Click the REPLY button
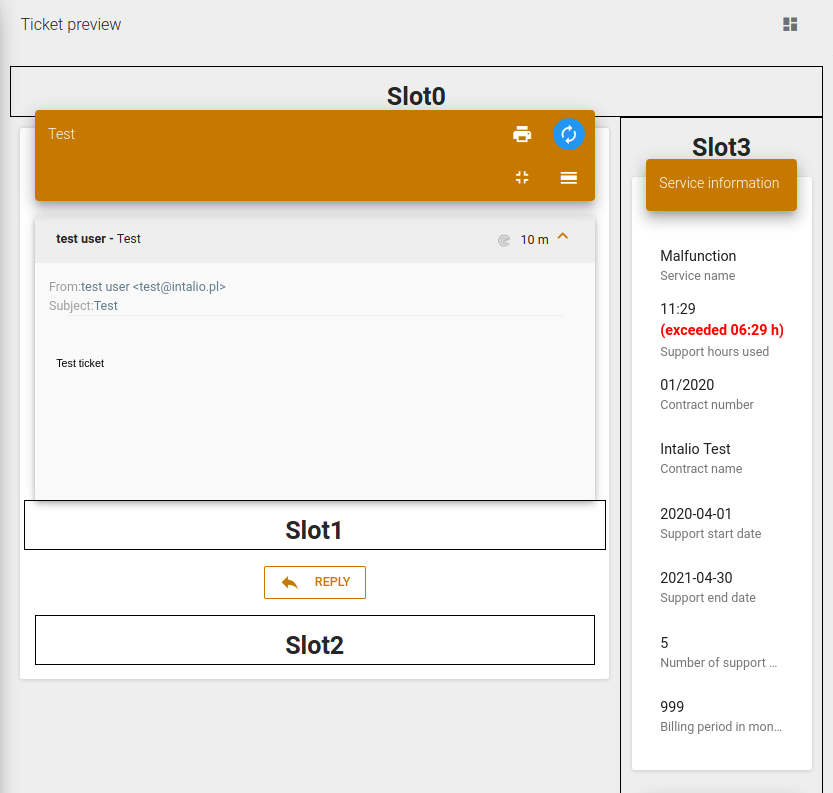Image resolution: width=833 pixels, height=793 pixels. (x=314, y=582)
